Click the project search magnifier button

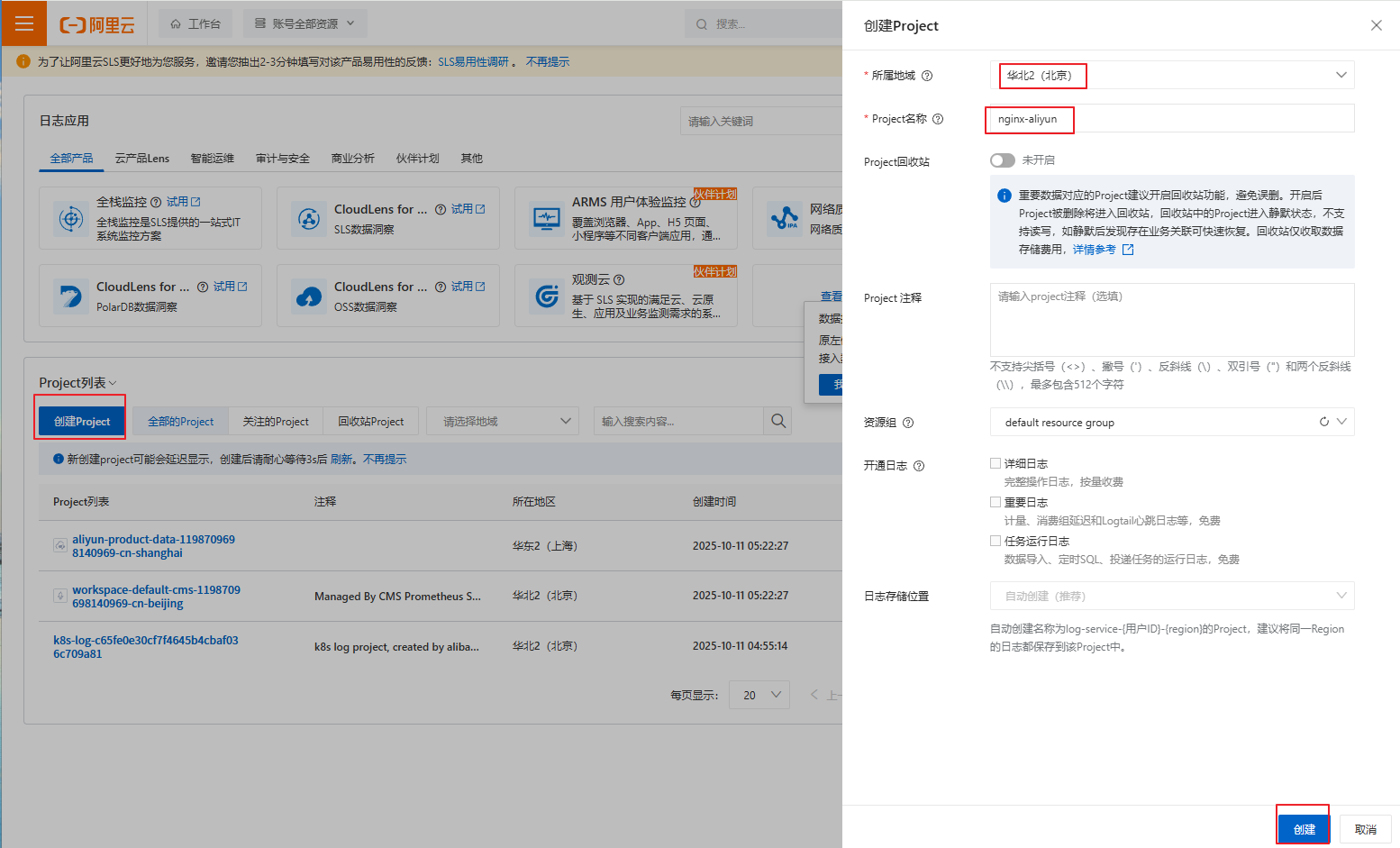[778, 421]
